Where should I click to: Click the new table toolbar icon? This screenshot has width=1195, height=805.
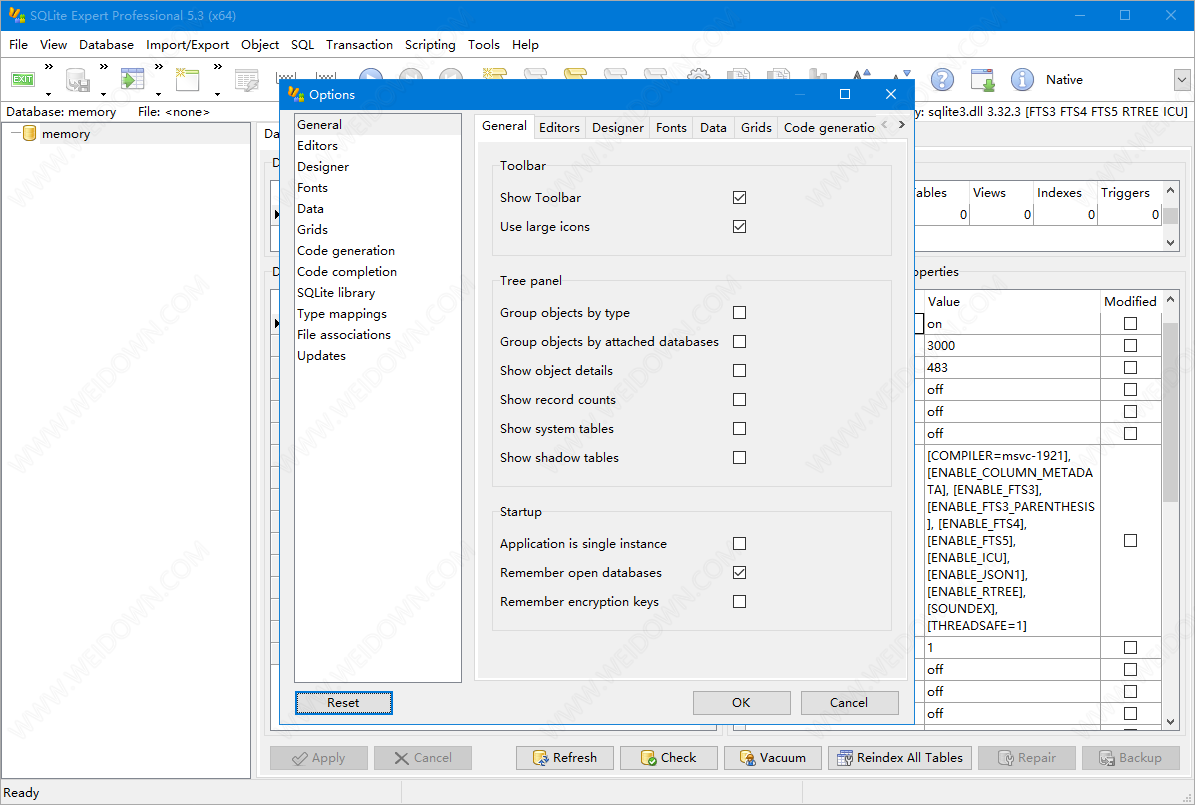click(x=187, y=79)
